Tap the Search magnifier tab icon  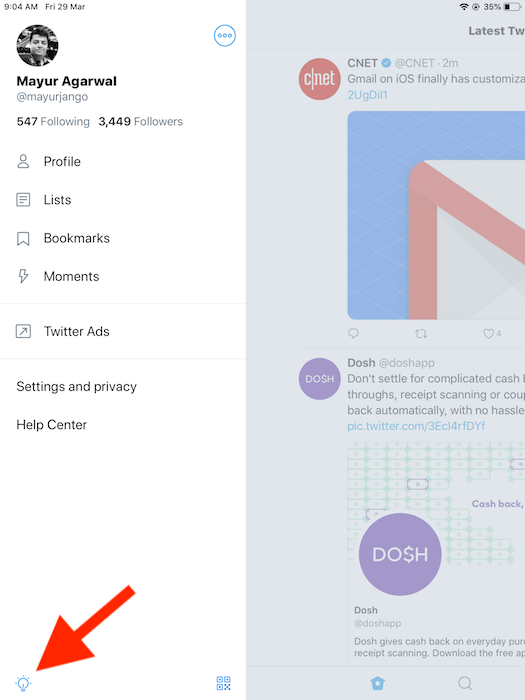pyautogui.click(x=465, y=683)
